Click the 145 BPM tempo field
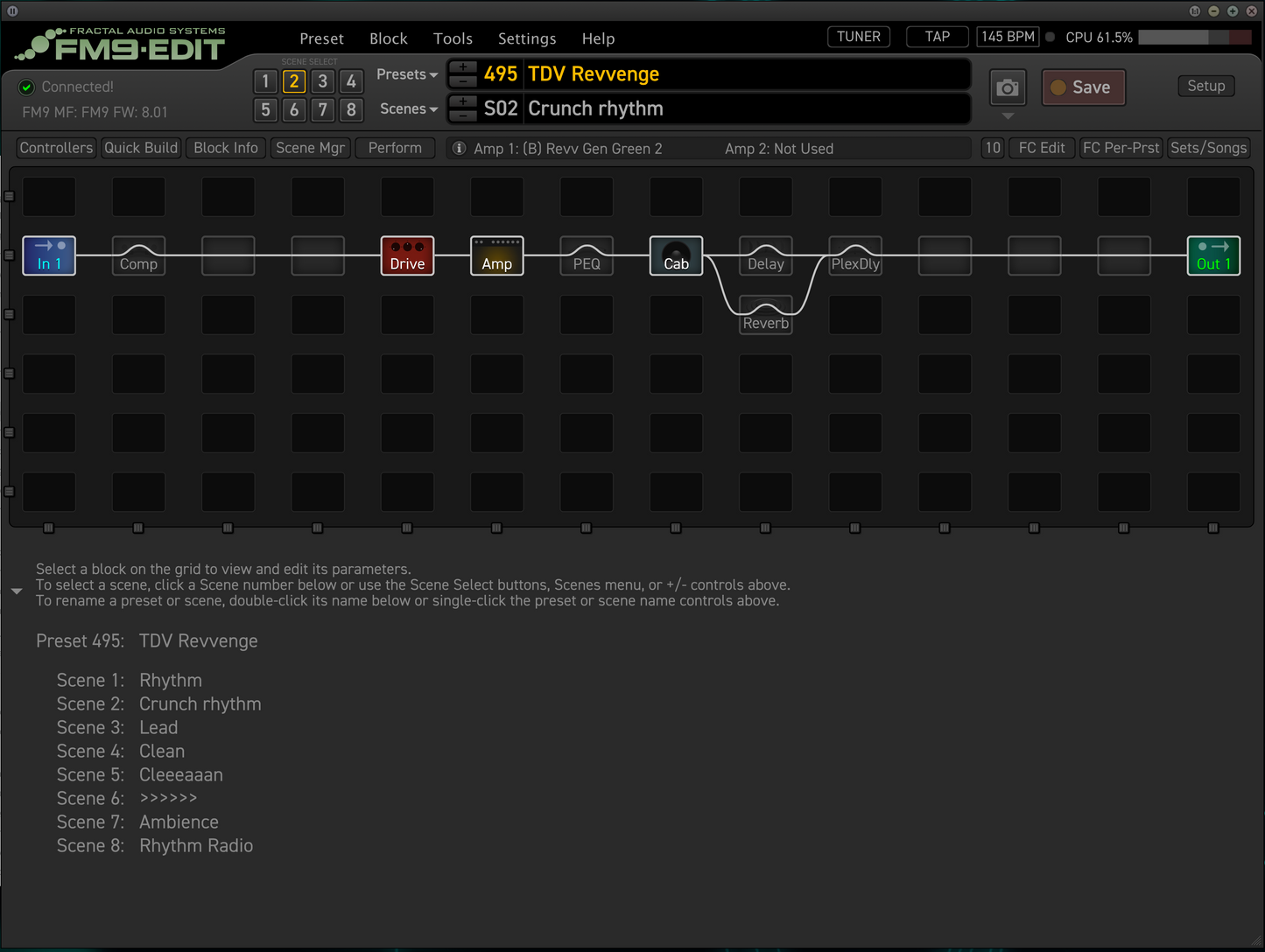The image size is (1265, 952). (1008, 37)
